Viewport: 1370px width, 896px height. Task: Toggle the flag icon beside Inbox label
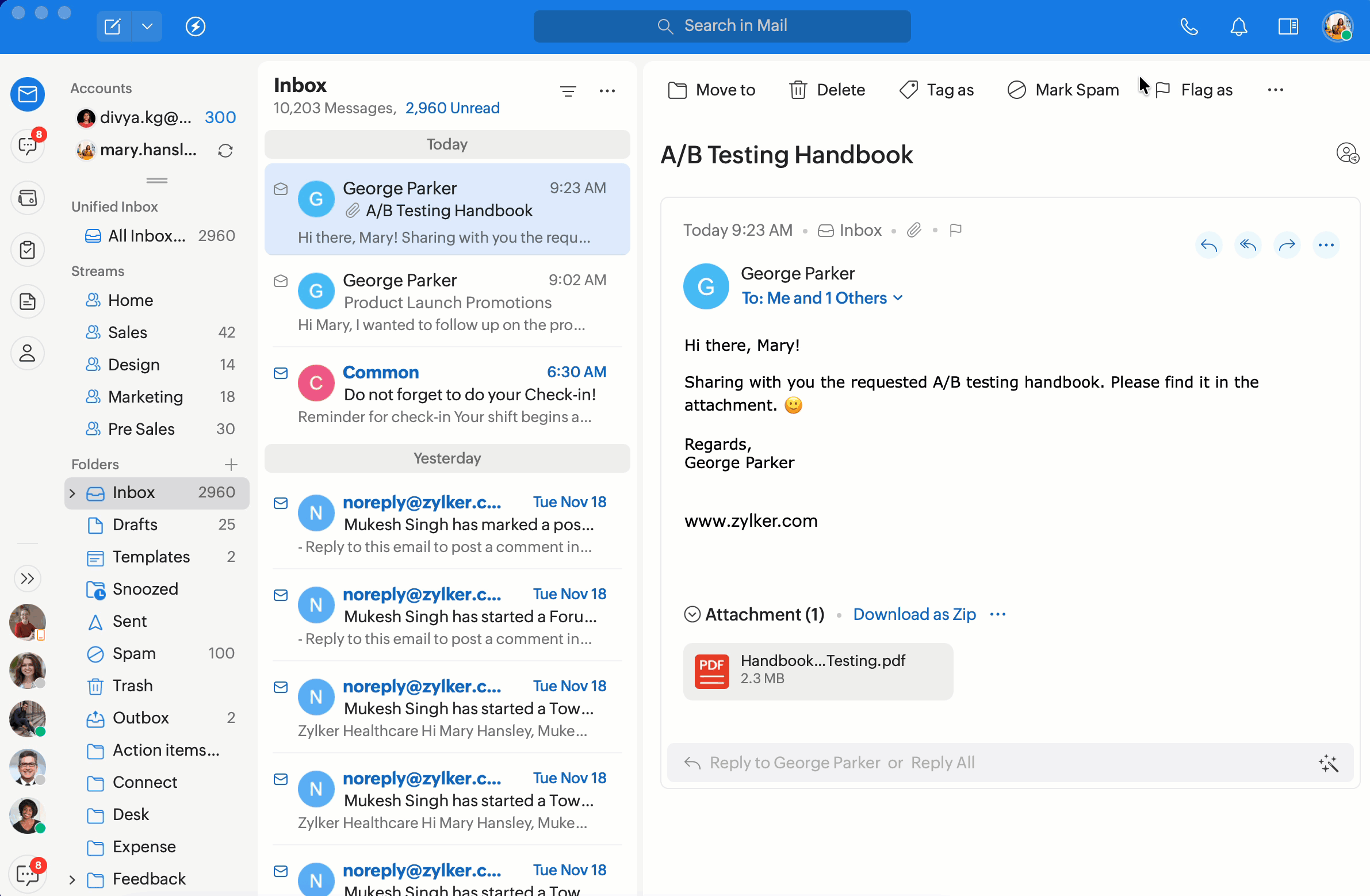point(955,231)
